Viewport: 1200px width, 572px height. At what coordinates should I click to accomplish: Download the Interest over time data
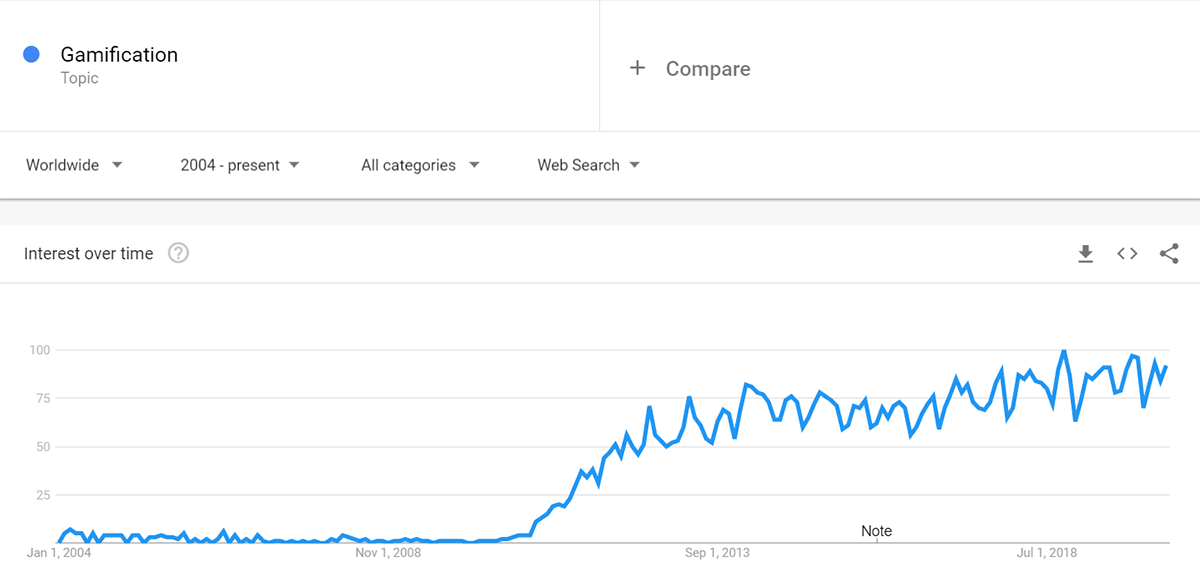coord(1085,254)
